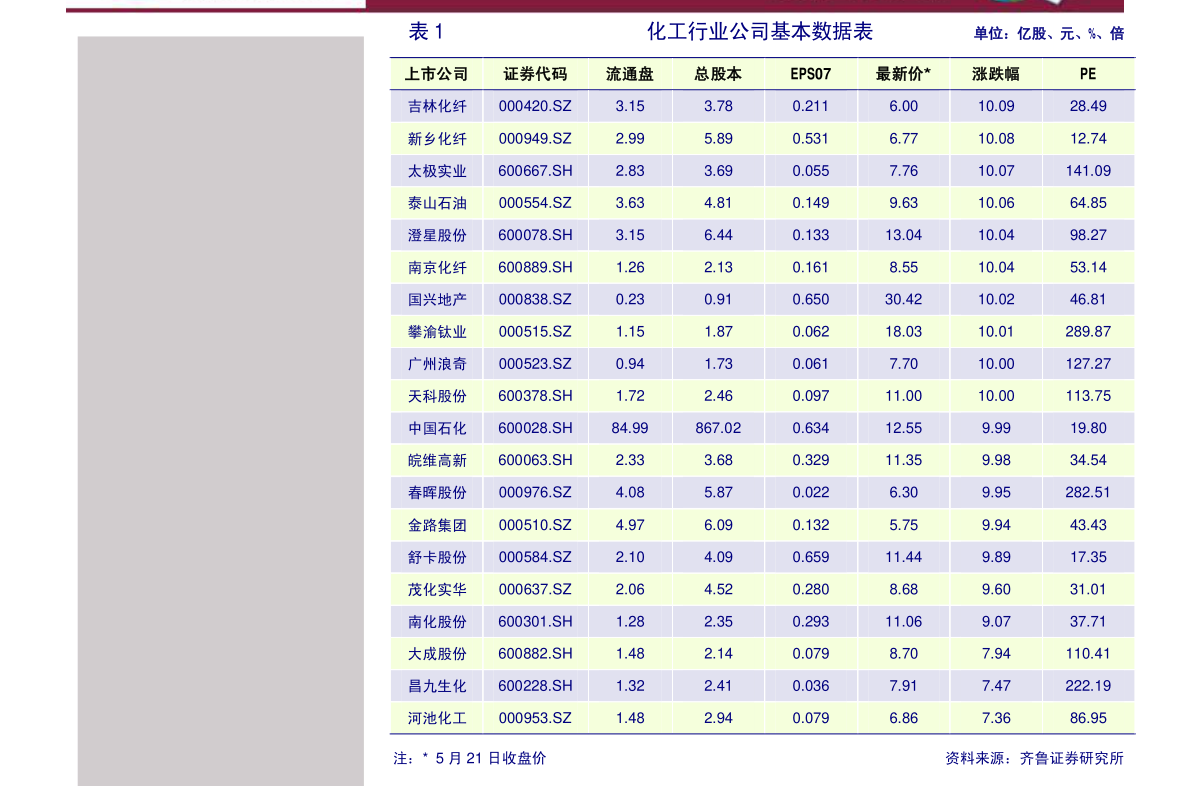Image resolution: width=1190 pixels, height=786 pixels.
Task: Click the 涨跌幅 column header
Action: (996, 74)
